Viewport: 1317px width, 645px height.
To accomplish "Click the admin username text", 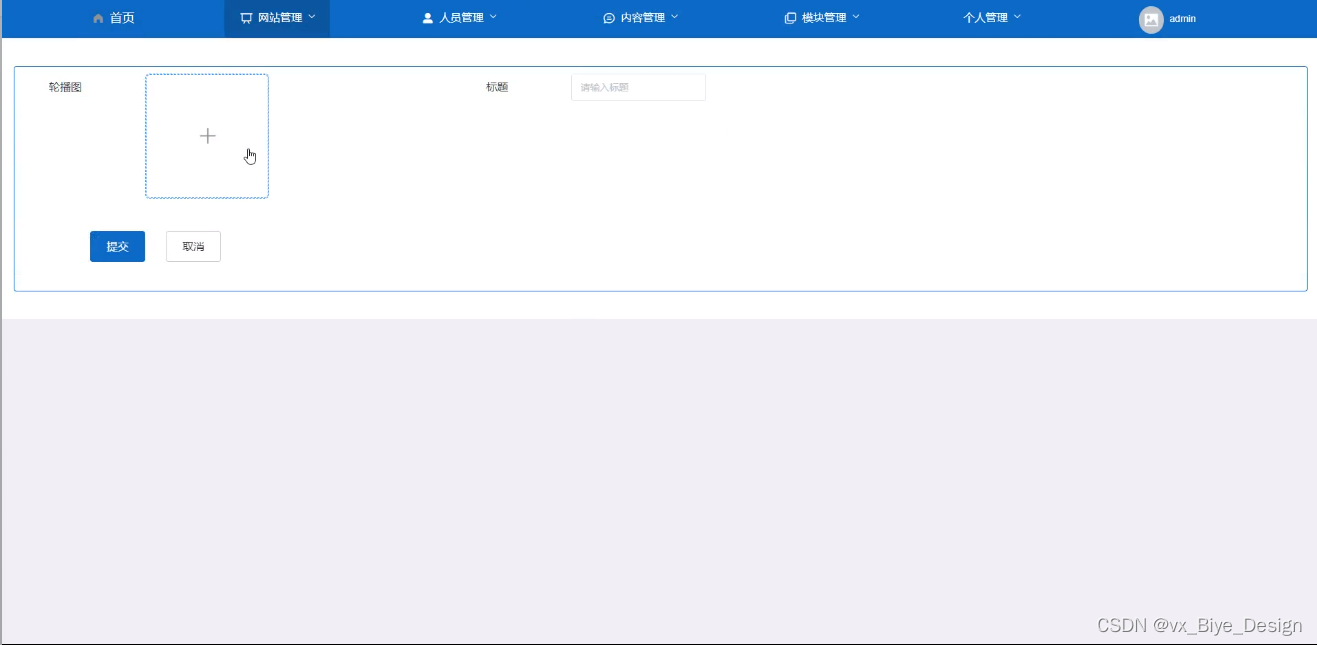I will 1182,19.
